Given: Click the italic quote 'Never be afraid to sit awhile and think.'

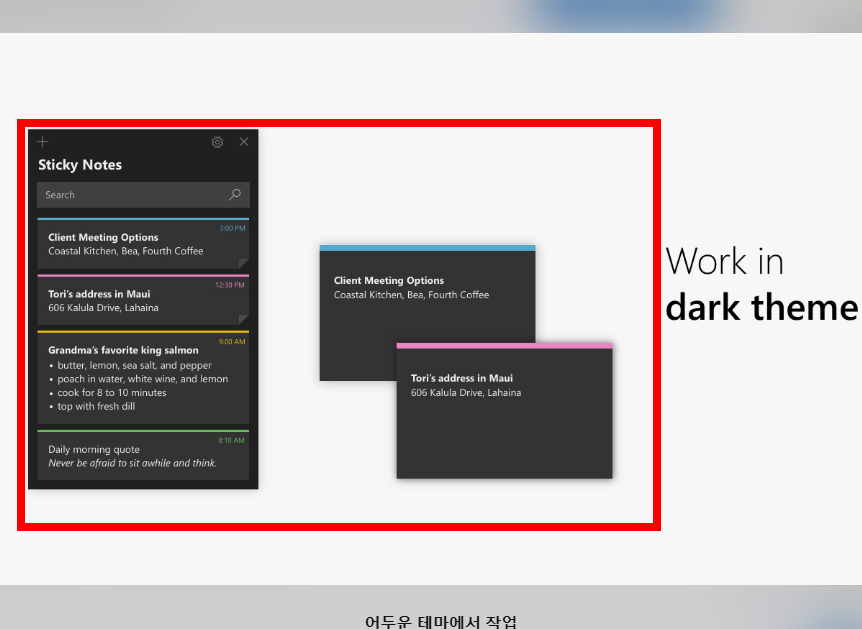Looking at the screenshot, I should point(132,463).
